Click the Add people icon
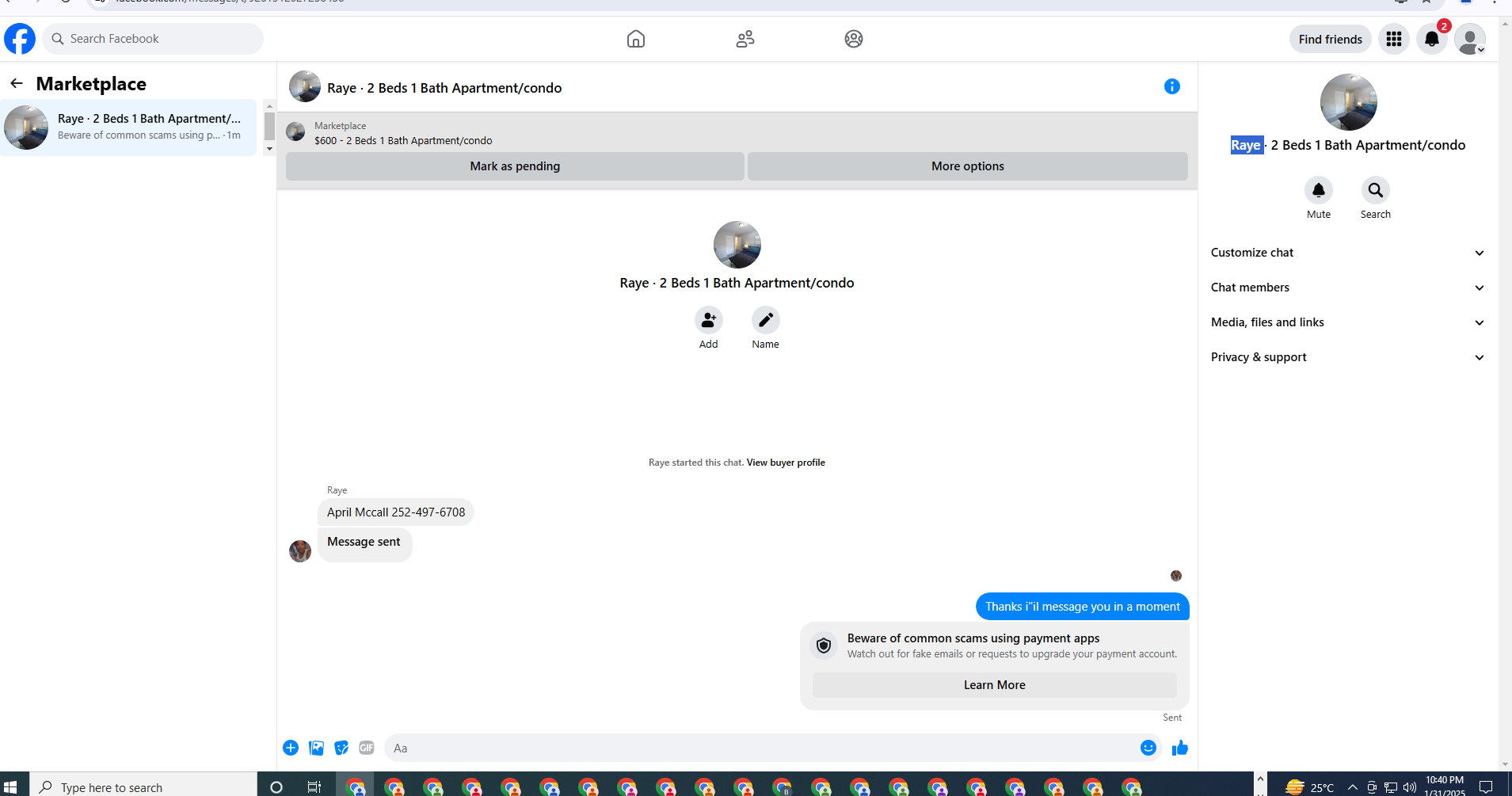The width and height of the screenshot is (1512, 796). pyautogui.click(x=709, y=320)
